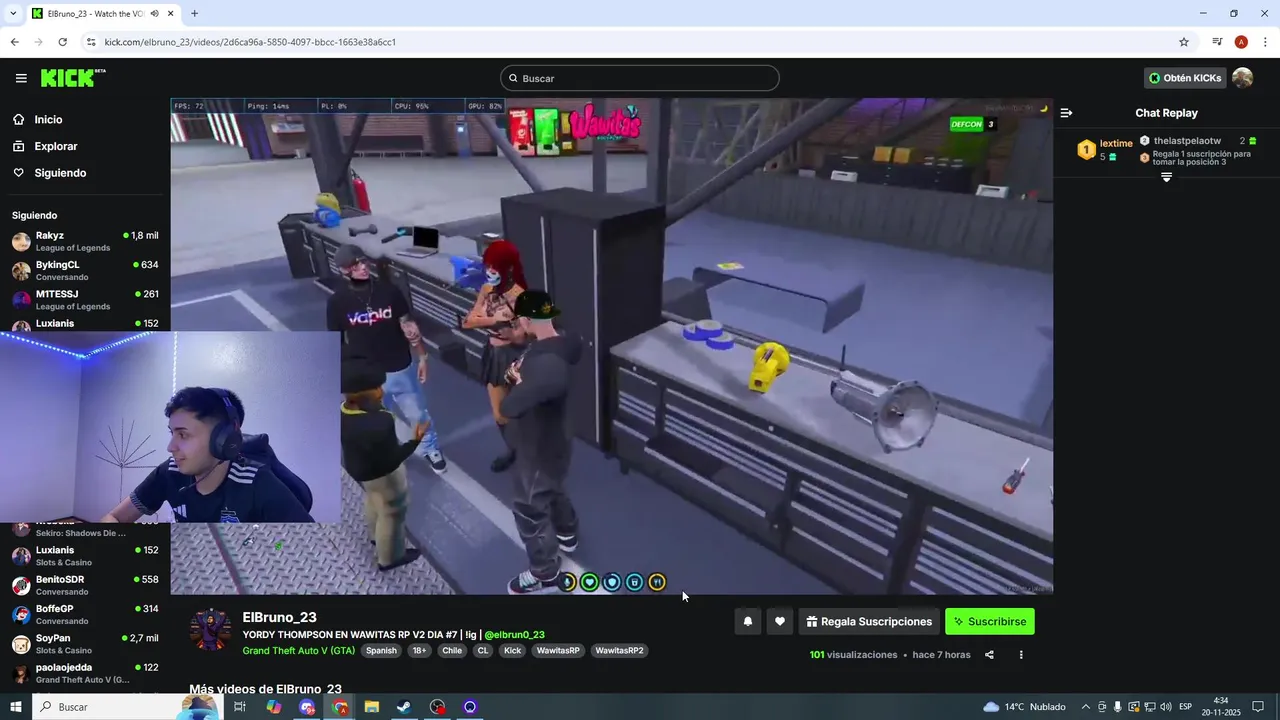The height and width of the screenshot is (720, 1280).
Task: Open followed channel BykingCL
Action: 85,270
